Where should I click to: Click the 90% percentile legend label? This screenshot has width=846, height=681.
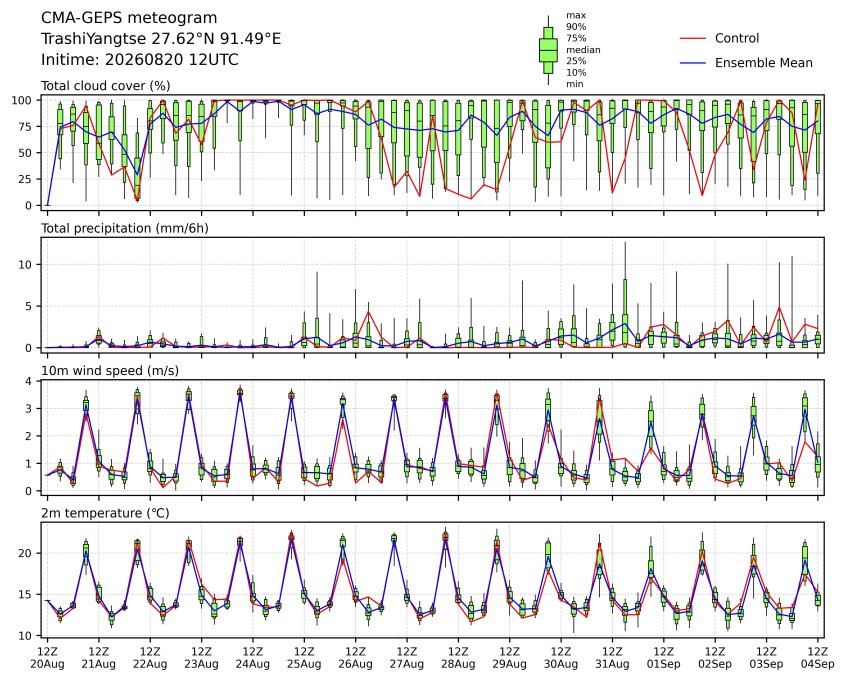[576, 26]
